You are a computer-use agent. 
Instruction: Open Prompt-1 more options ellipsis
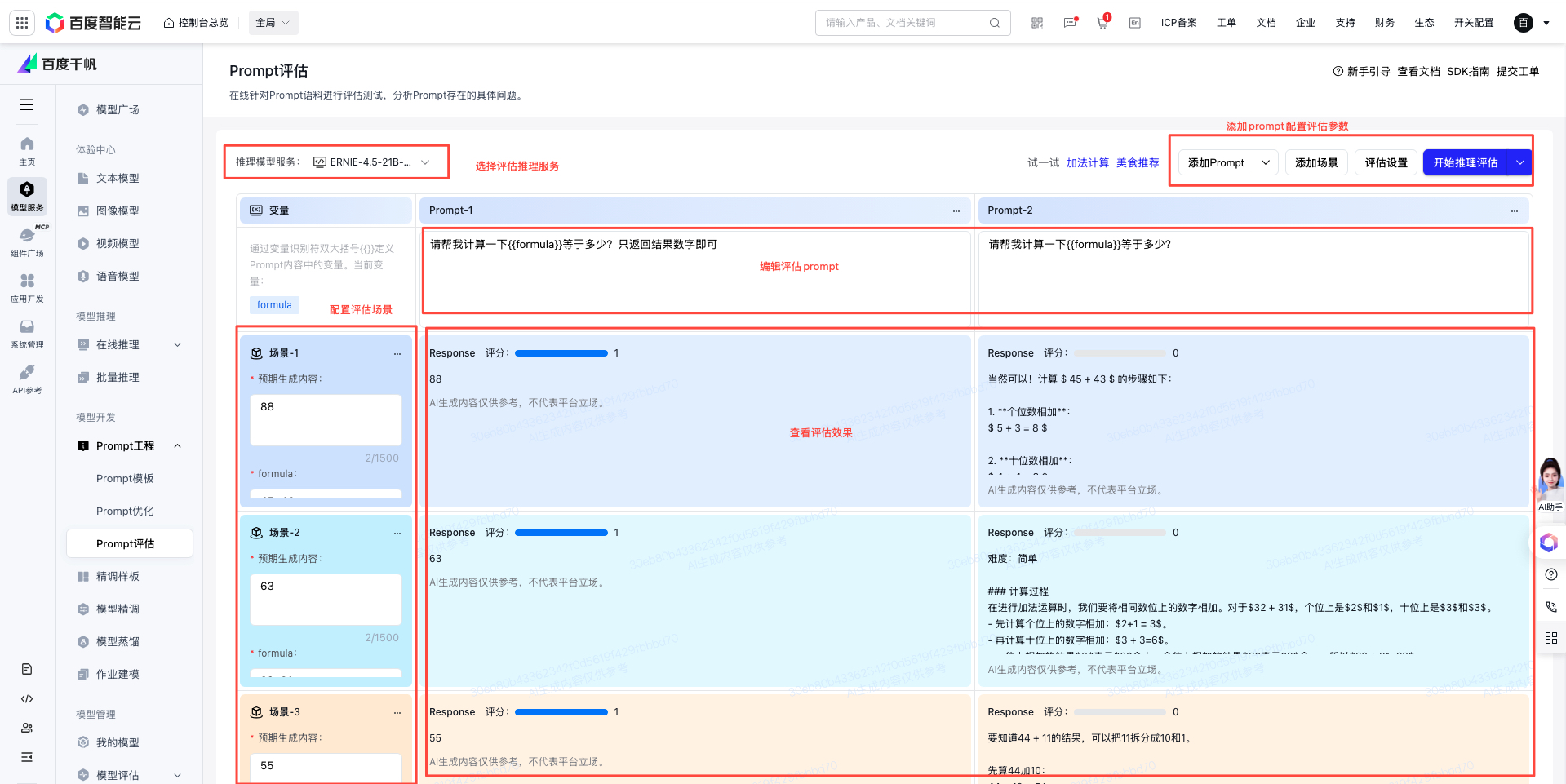click(956, 210)
